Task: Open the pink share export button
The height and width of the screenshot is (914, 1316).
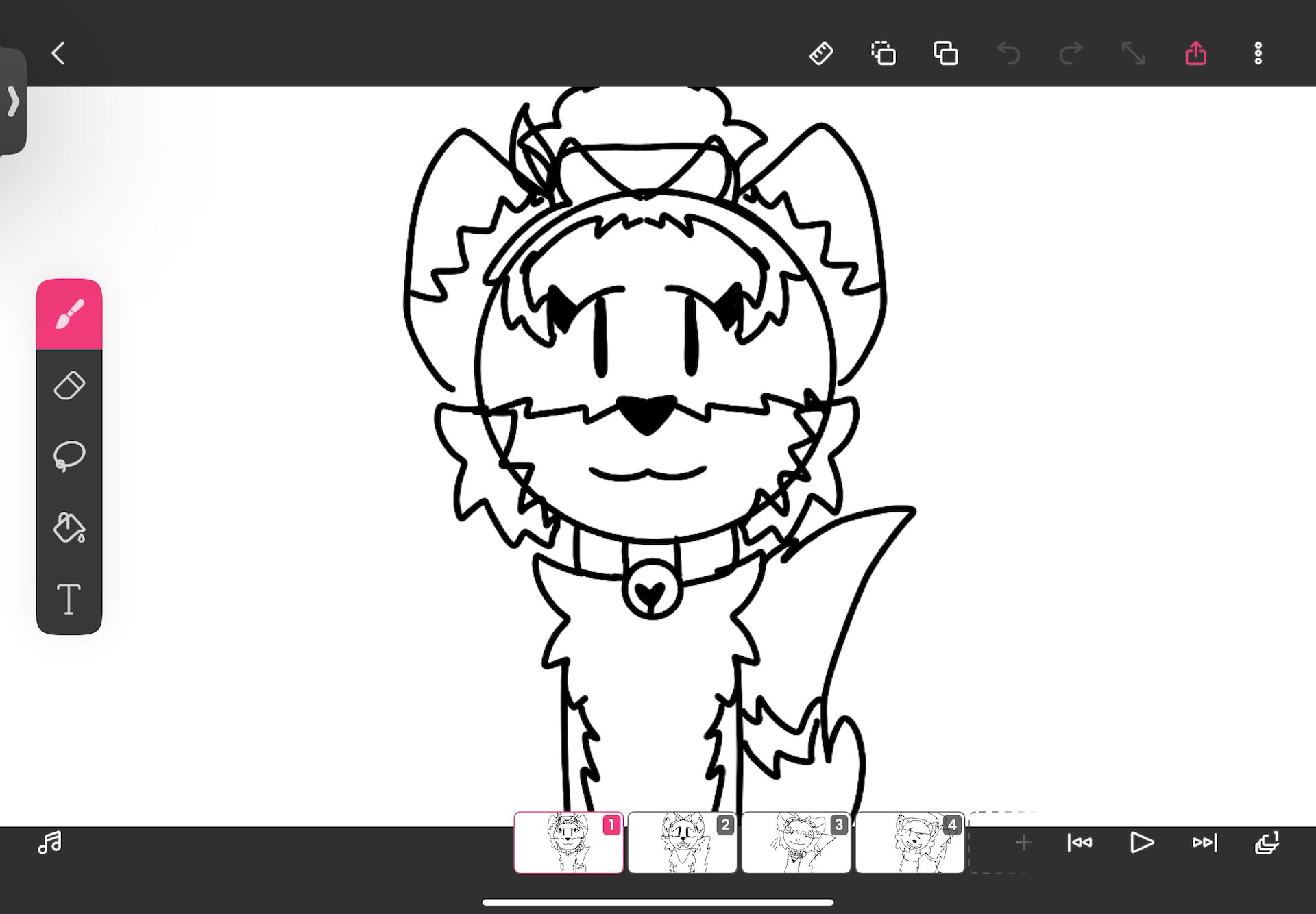Action: (x=1195, y=53)
